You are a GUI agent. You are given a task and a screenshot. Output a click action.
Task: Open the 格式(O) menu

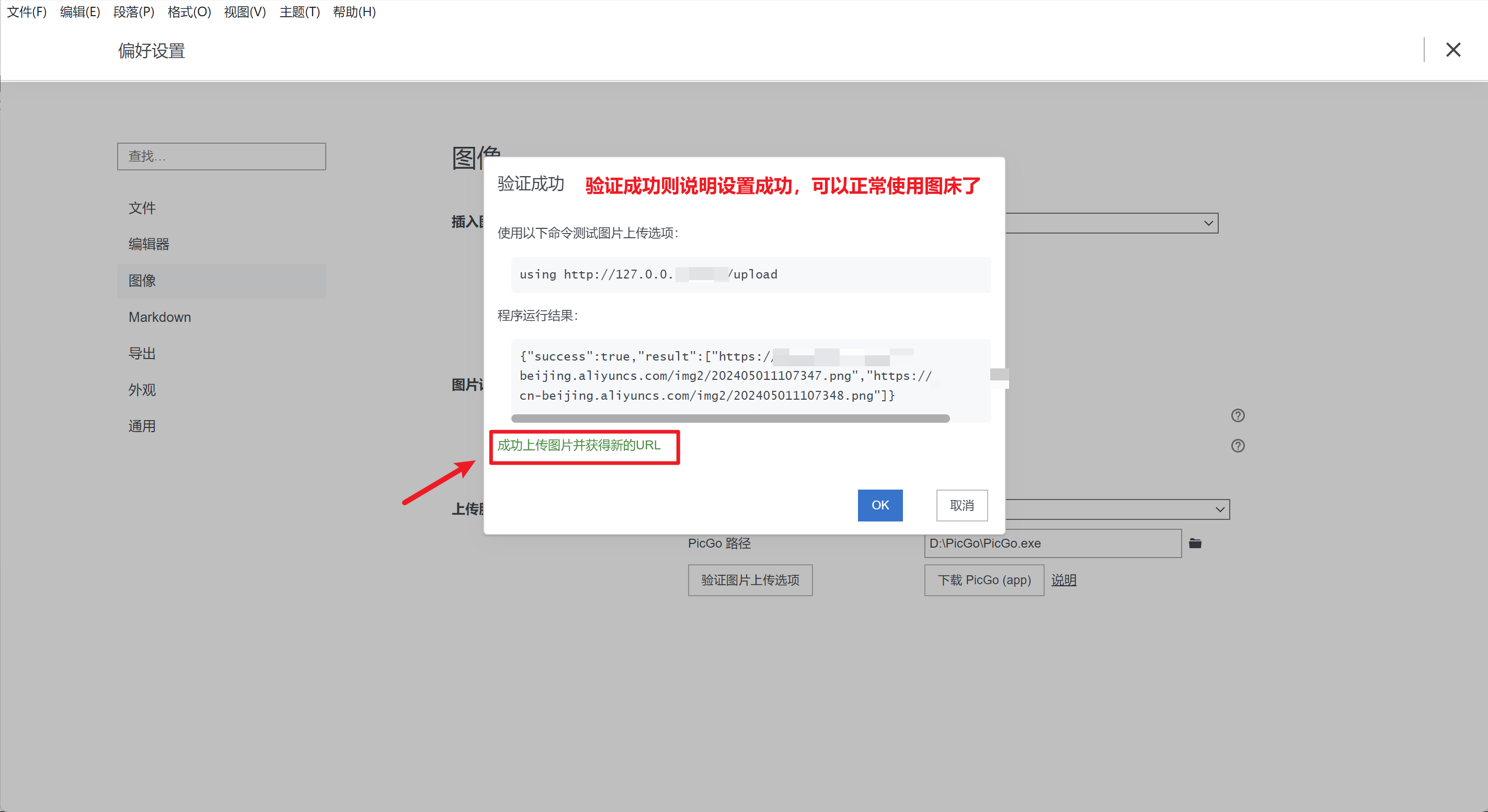(189, 11)
